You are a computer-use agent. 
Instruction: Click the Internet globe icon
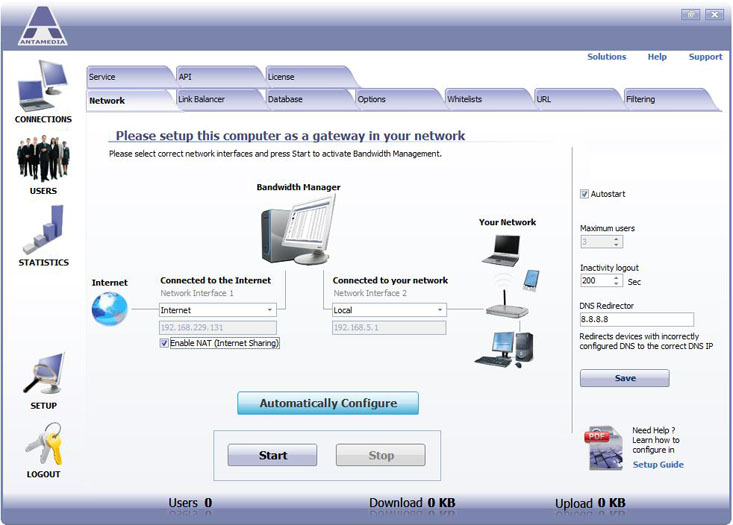[x=109, y=309]
